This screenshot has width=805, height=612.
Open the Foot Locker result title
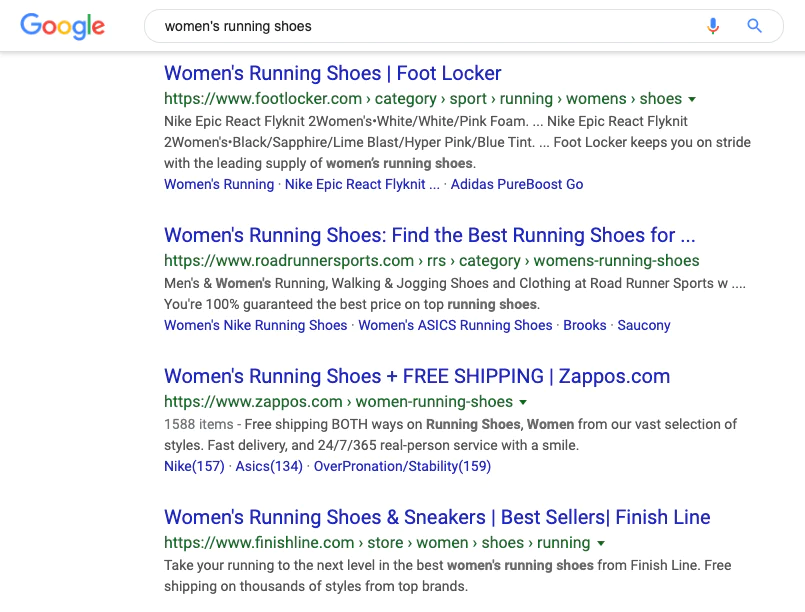pyautogui.click(x=332, y=73)
